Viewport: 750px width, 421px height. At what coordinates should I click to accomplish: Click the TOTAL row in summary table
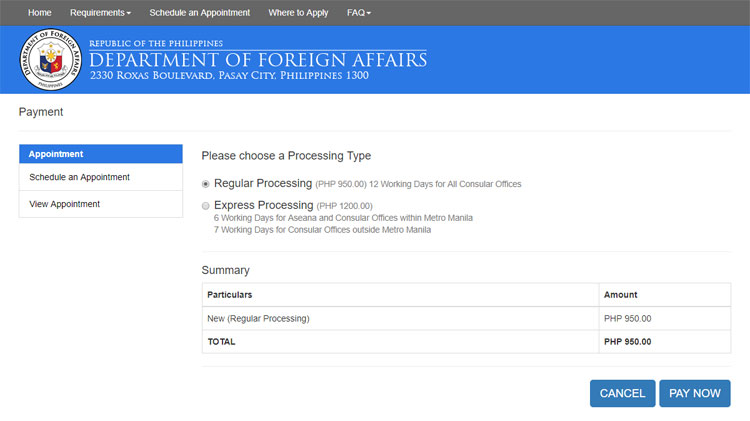click(466, 342)
